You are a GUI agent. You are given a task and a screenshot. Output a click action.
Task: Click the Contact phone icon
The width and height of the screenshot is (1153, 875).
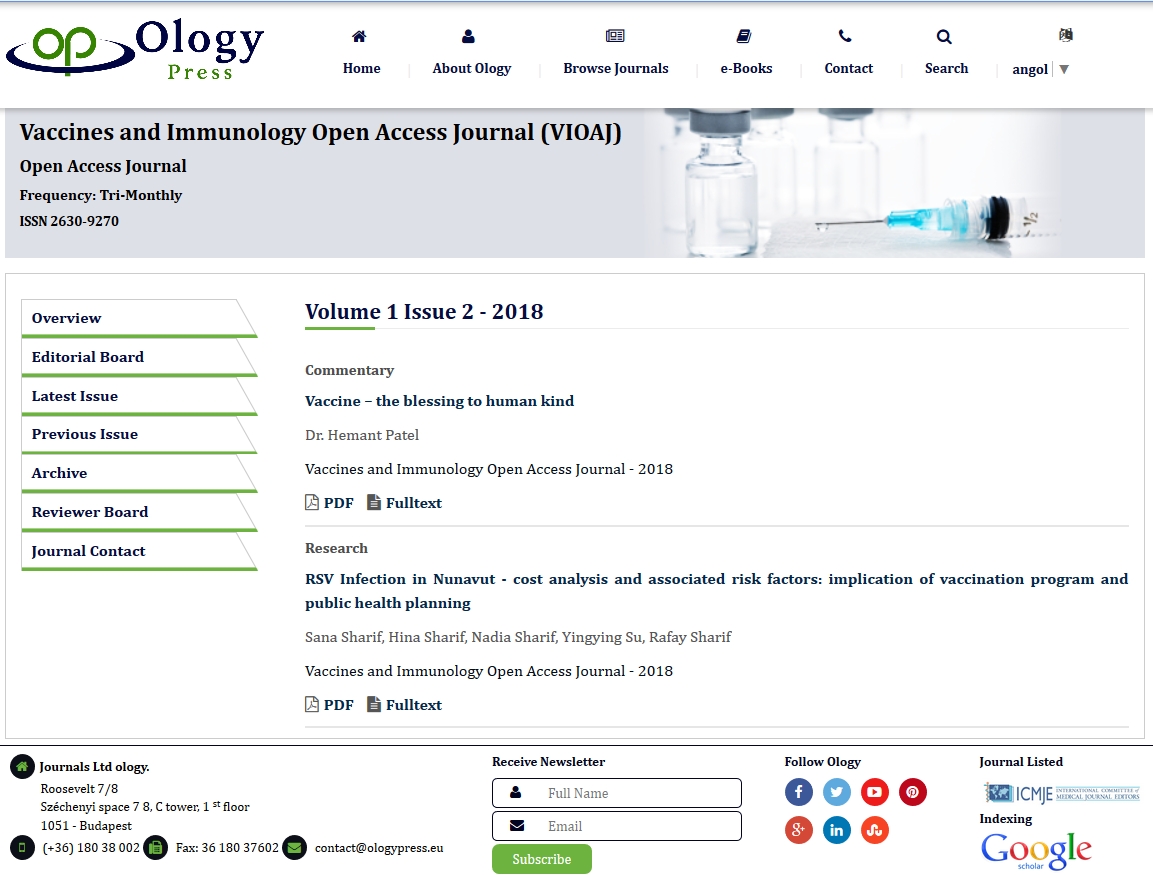(x=846, y=36)
